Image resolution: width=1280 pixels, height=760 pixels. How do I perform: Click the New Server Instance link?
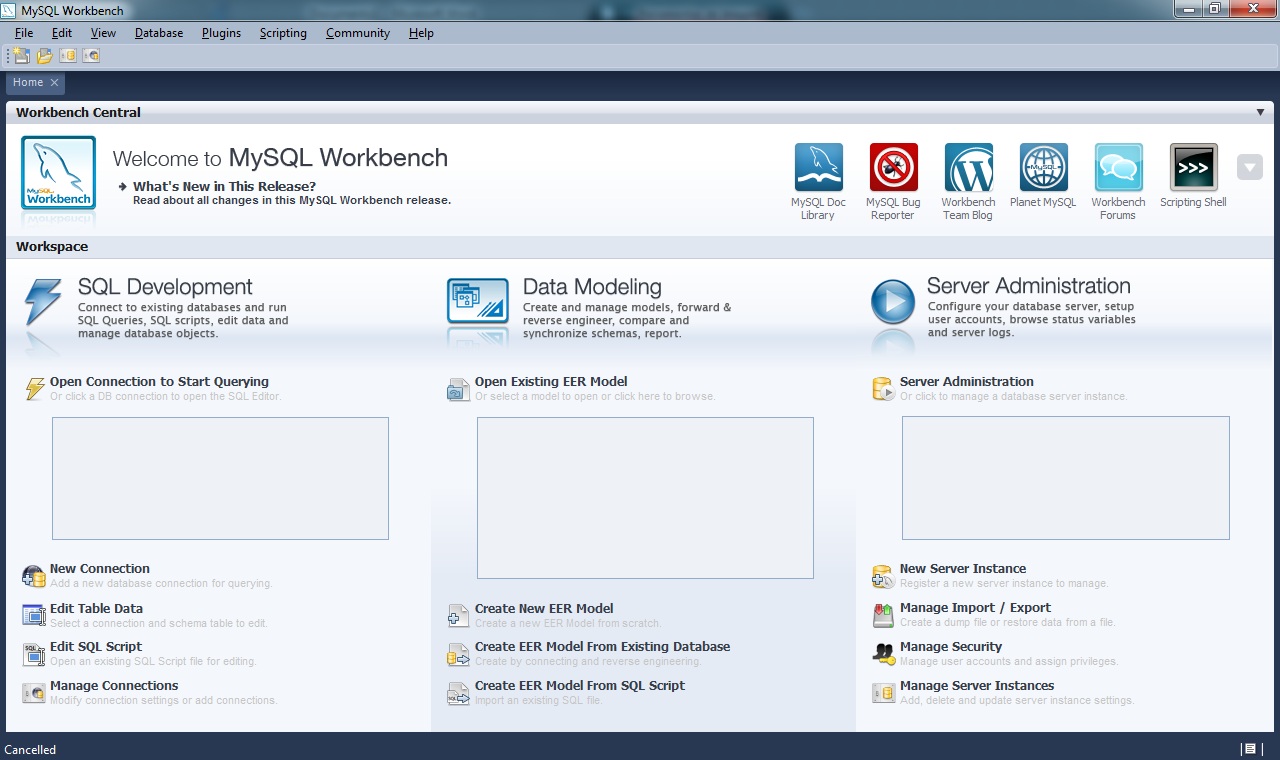(x=963, y=568)
